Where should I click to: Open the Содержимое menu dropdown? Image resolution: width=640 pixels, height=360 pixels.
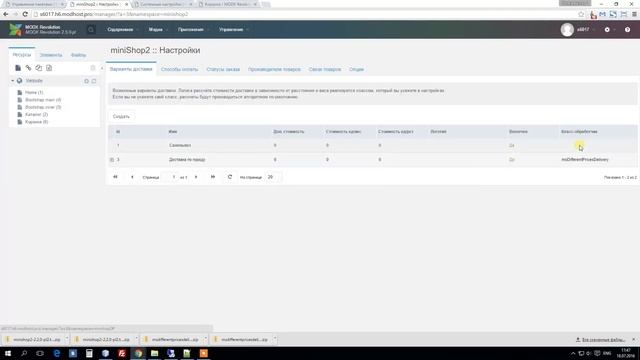[123, 29]
